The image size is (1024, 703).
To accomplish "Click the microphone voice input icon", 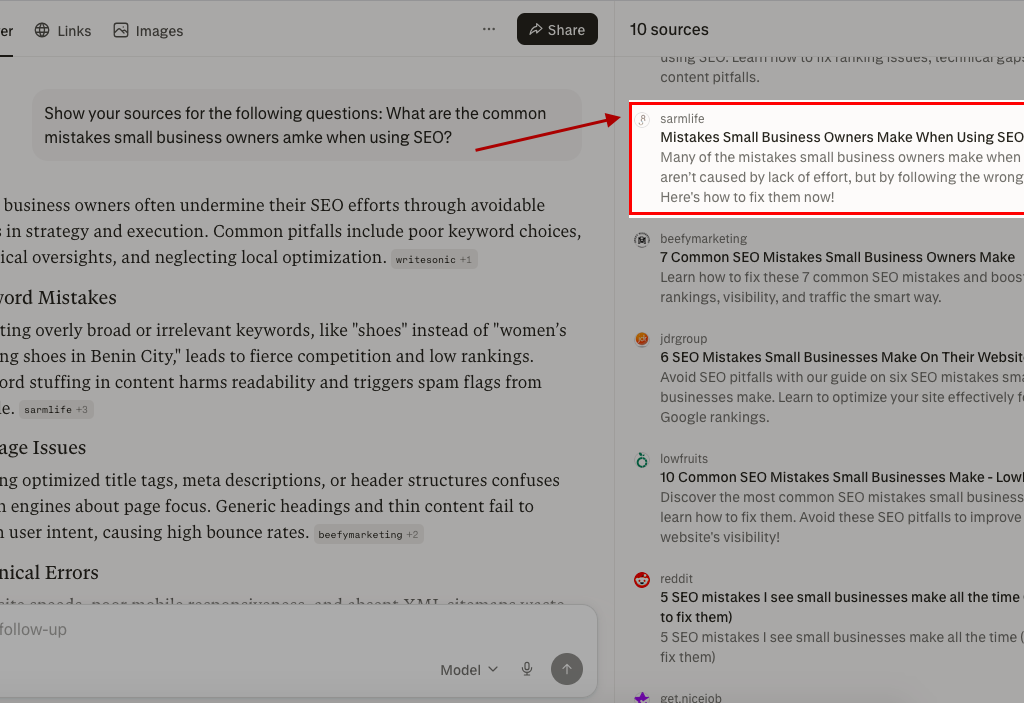I will coord(527,669).
